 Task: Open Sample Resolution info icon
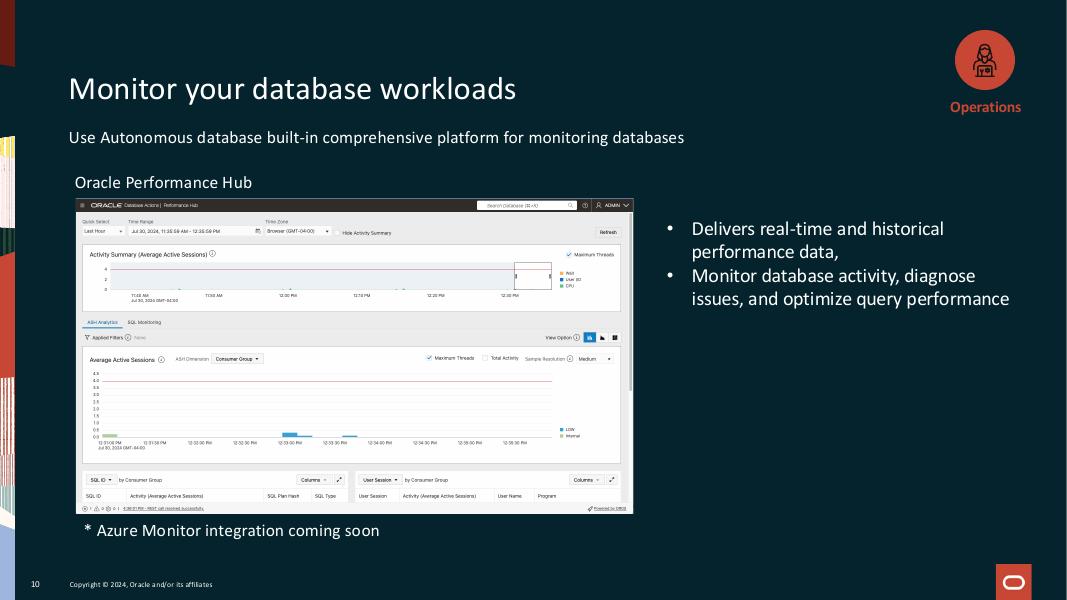(570, 359)
